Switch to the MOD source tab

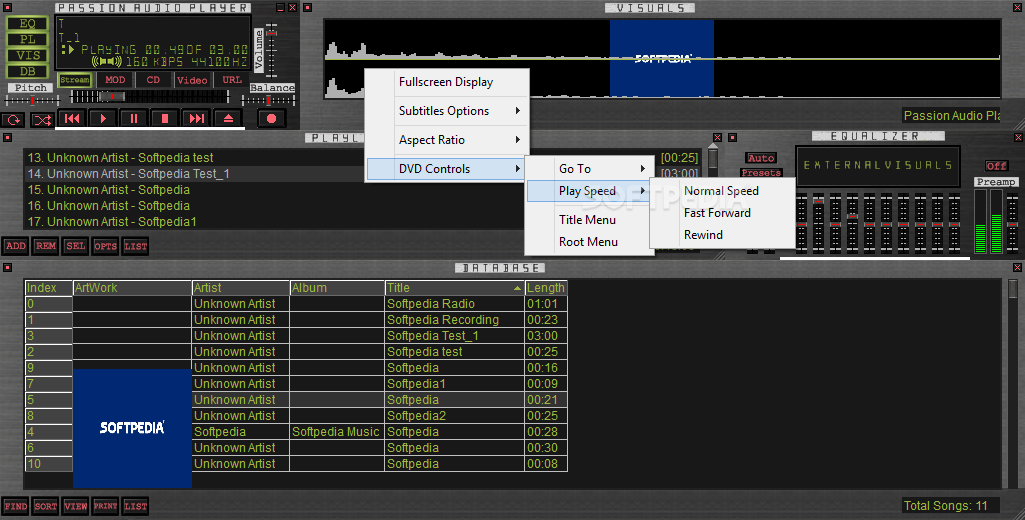point(115,80)
